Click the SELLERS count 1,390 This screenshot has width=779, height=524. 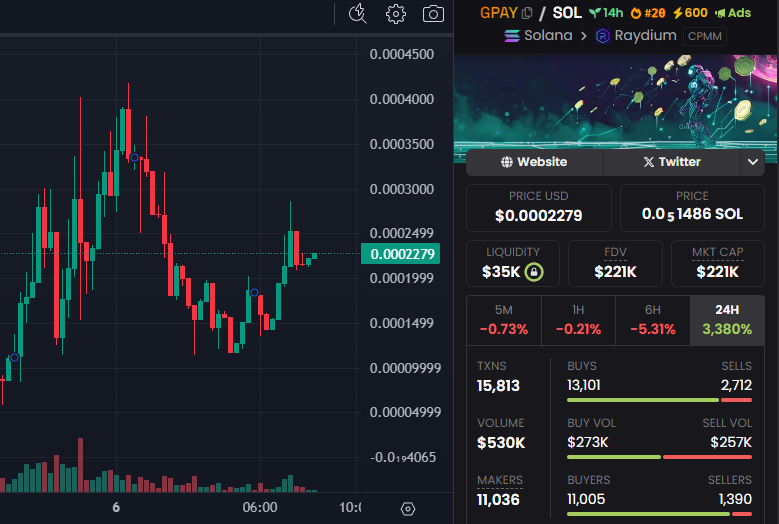735,499
